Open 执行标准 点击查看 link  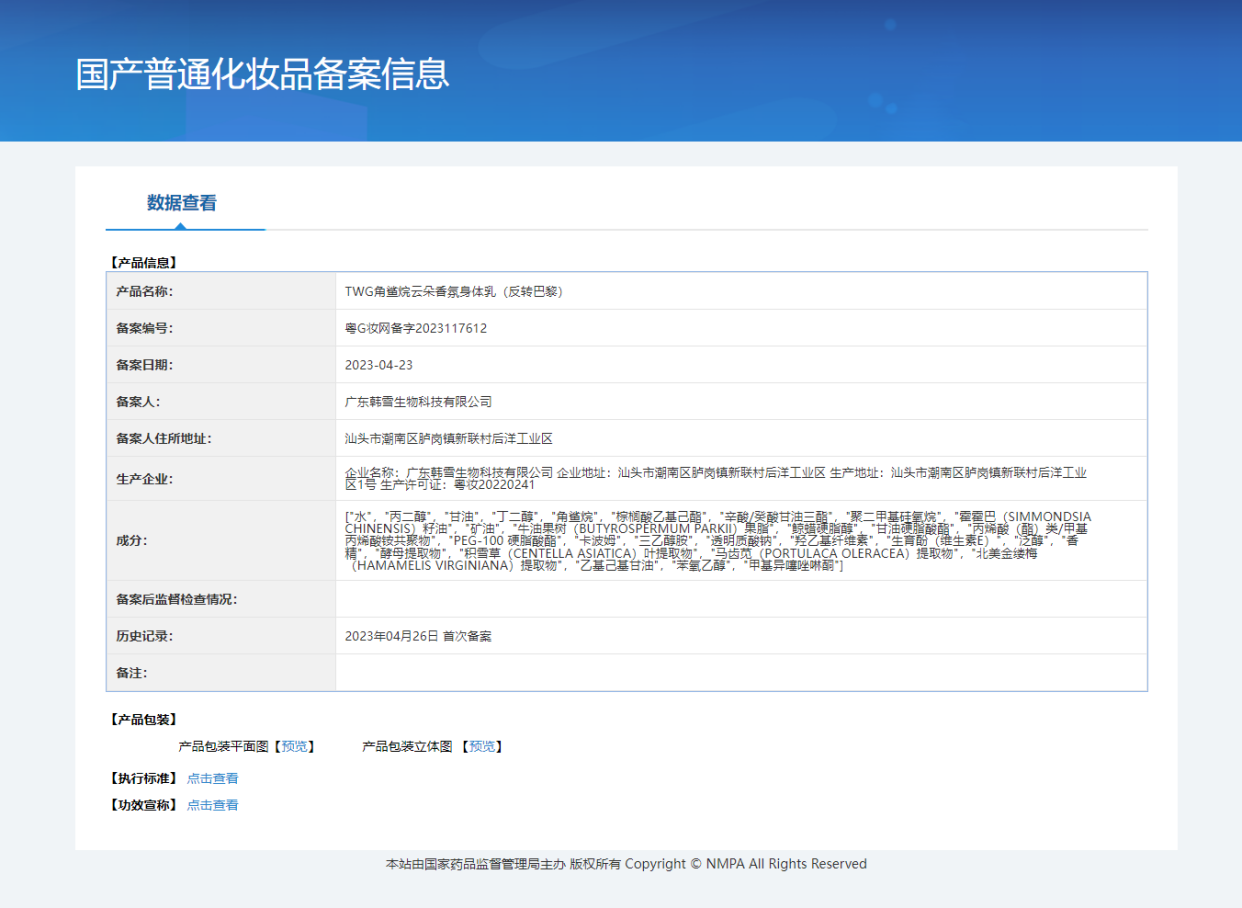pyautogui.click(x=213, y=779)
